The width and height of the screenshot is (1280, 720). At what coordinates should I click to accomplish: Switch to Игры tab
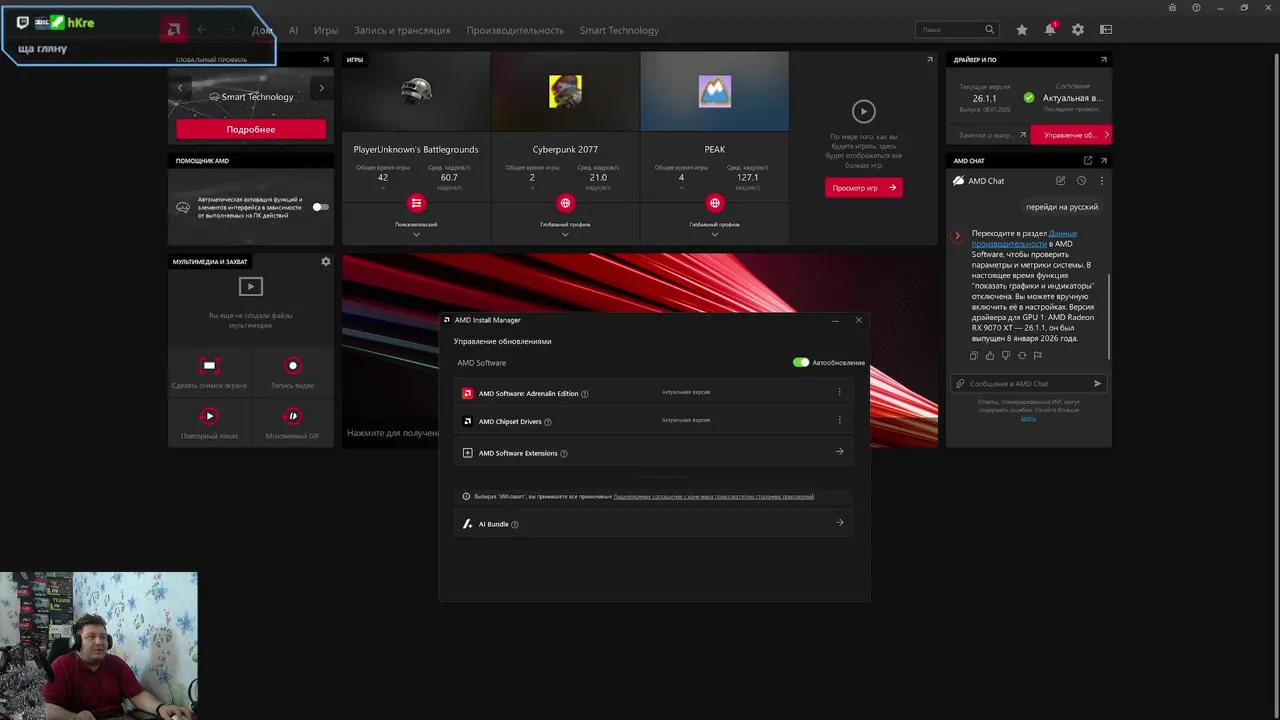click(x=326, y=31)
